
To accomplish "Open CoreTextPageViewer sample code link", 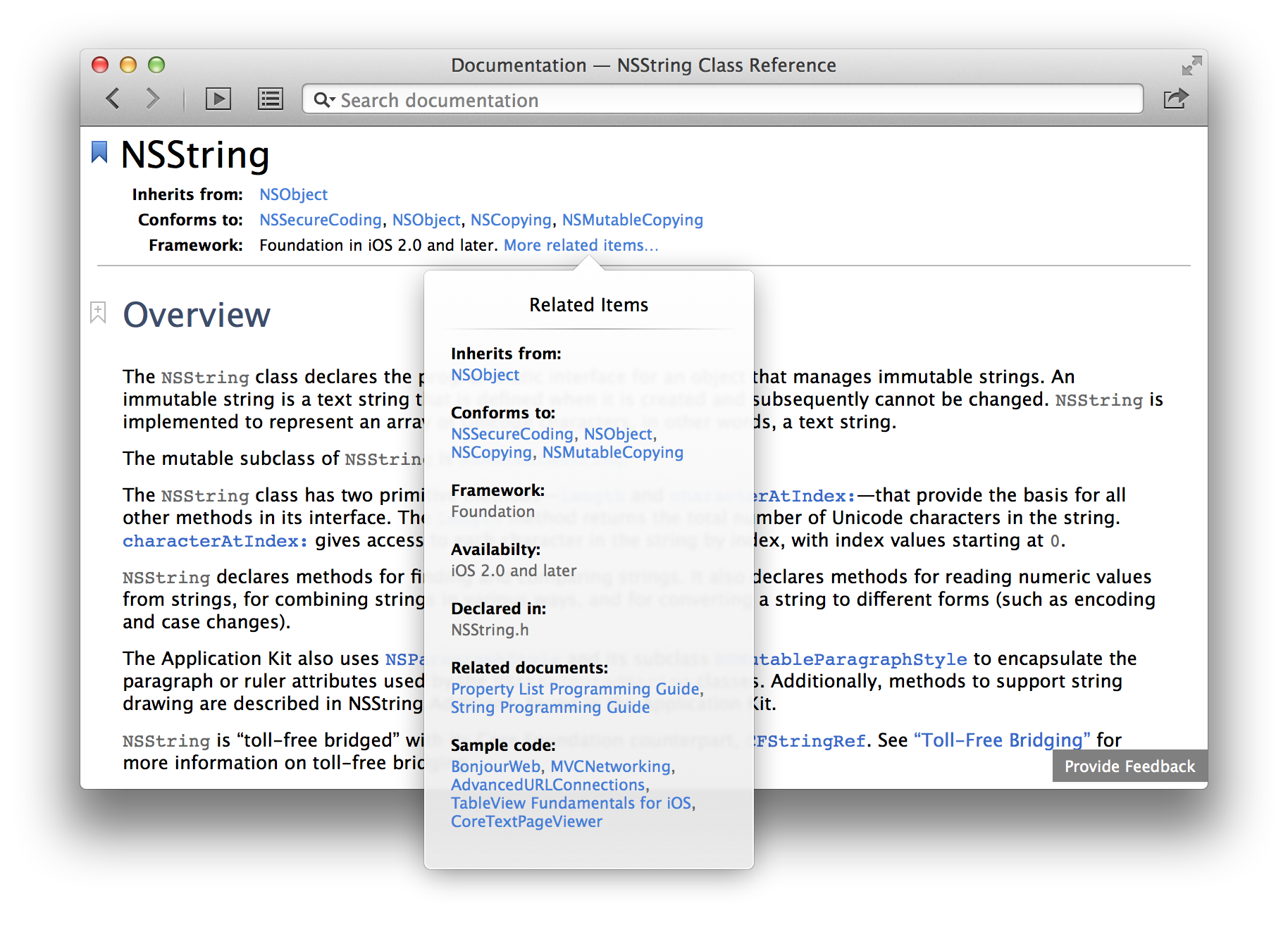I will 526,821.
